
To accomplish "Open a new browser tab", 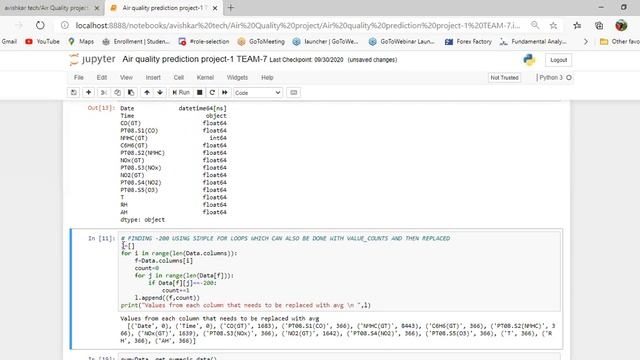I will click(x=231, y=8).
